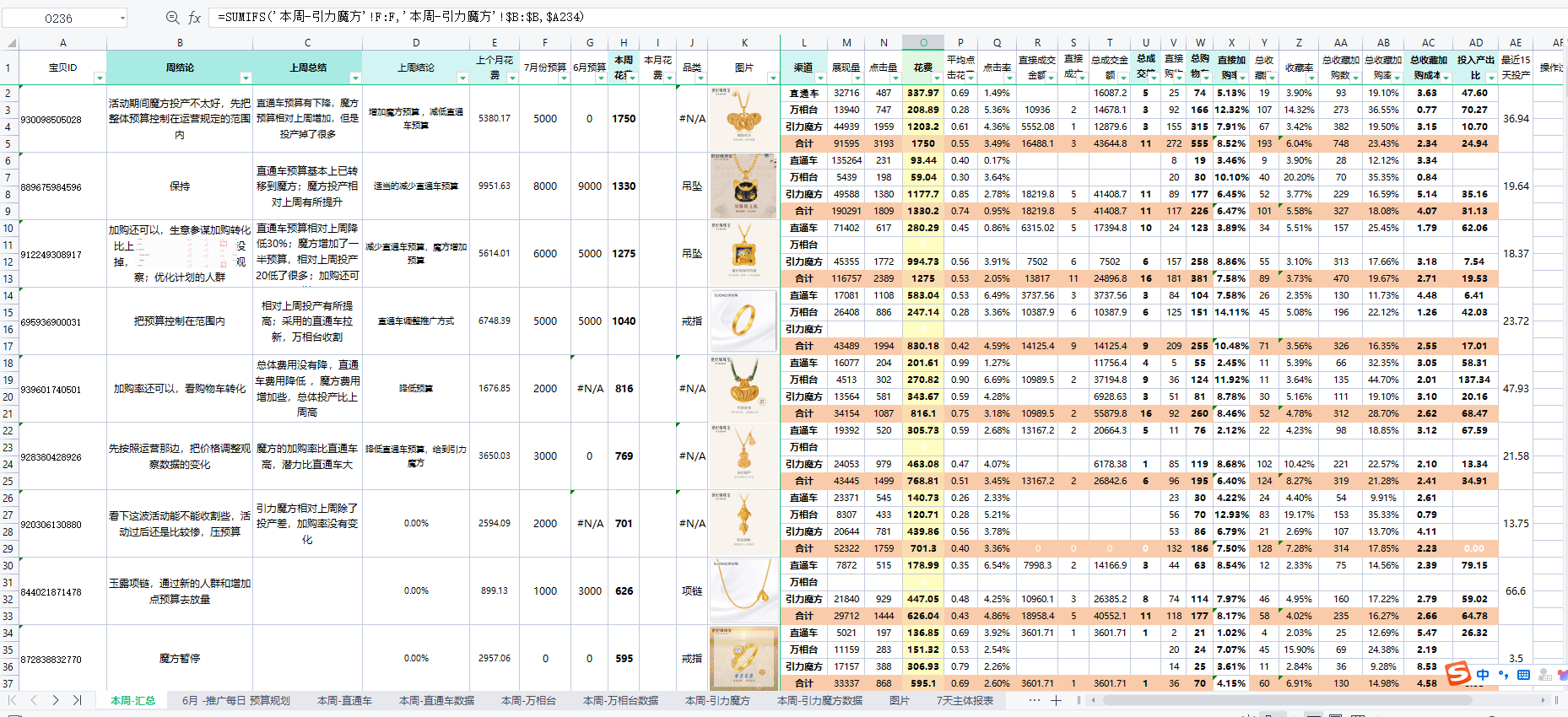Toggle the input method soft keyboard
This screenshot has width=1568, height=717.
[1523, 675]
